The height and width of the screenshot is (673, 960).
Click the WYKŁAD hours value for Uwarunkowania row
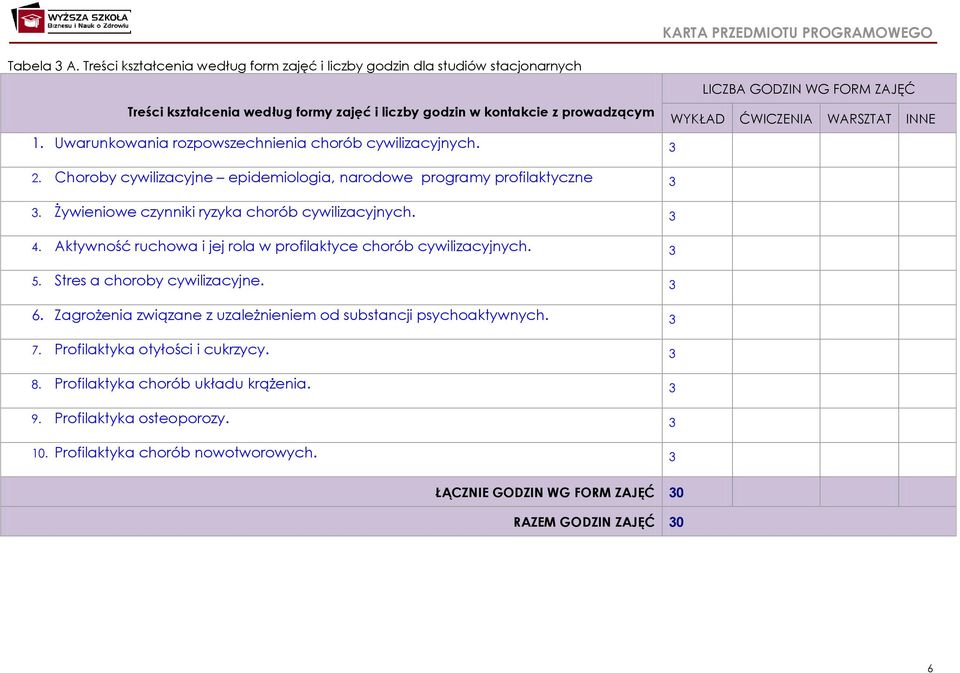tap(672, 148)
